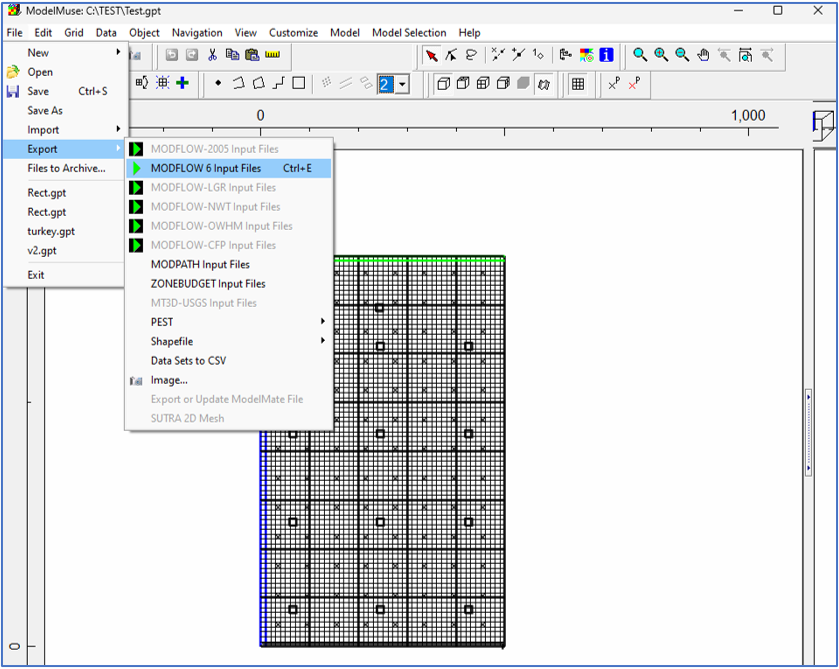Click Open in the File menu
This screenshot has height=669, width=839.
(65, 72)
